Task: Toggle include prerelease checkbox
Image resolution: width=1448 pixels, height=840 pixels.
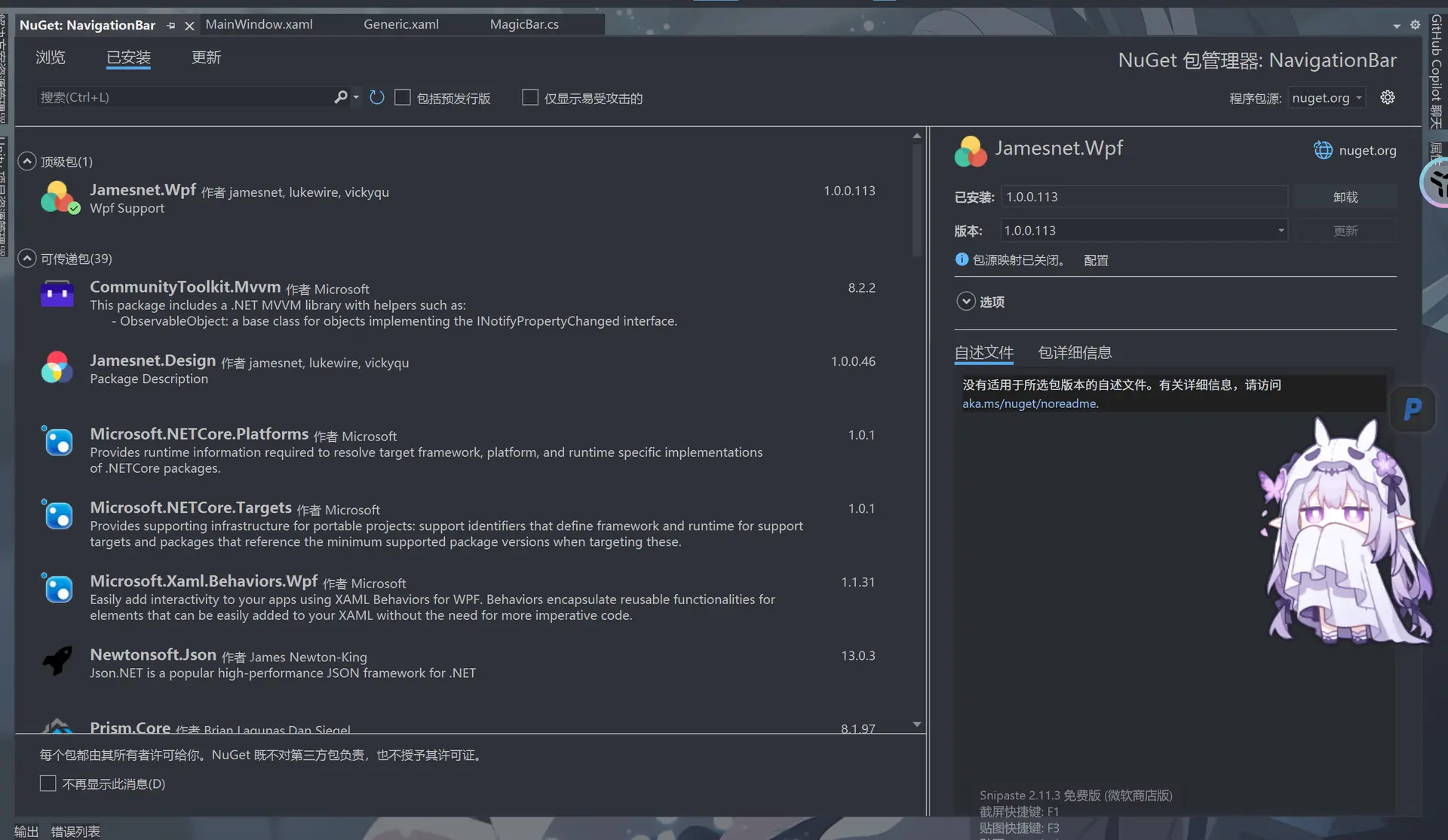Action: [x=403, y=98]
